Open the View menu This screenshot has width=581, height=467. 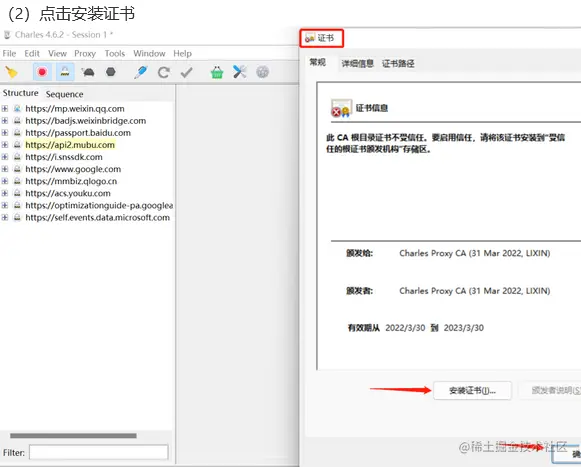[x=57, y=53]
